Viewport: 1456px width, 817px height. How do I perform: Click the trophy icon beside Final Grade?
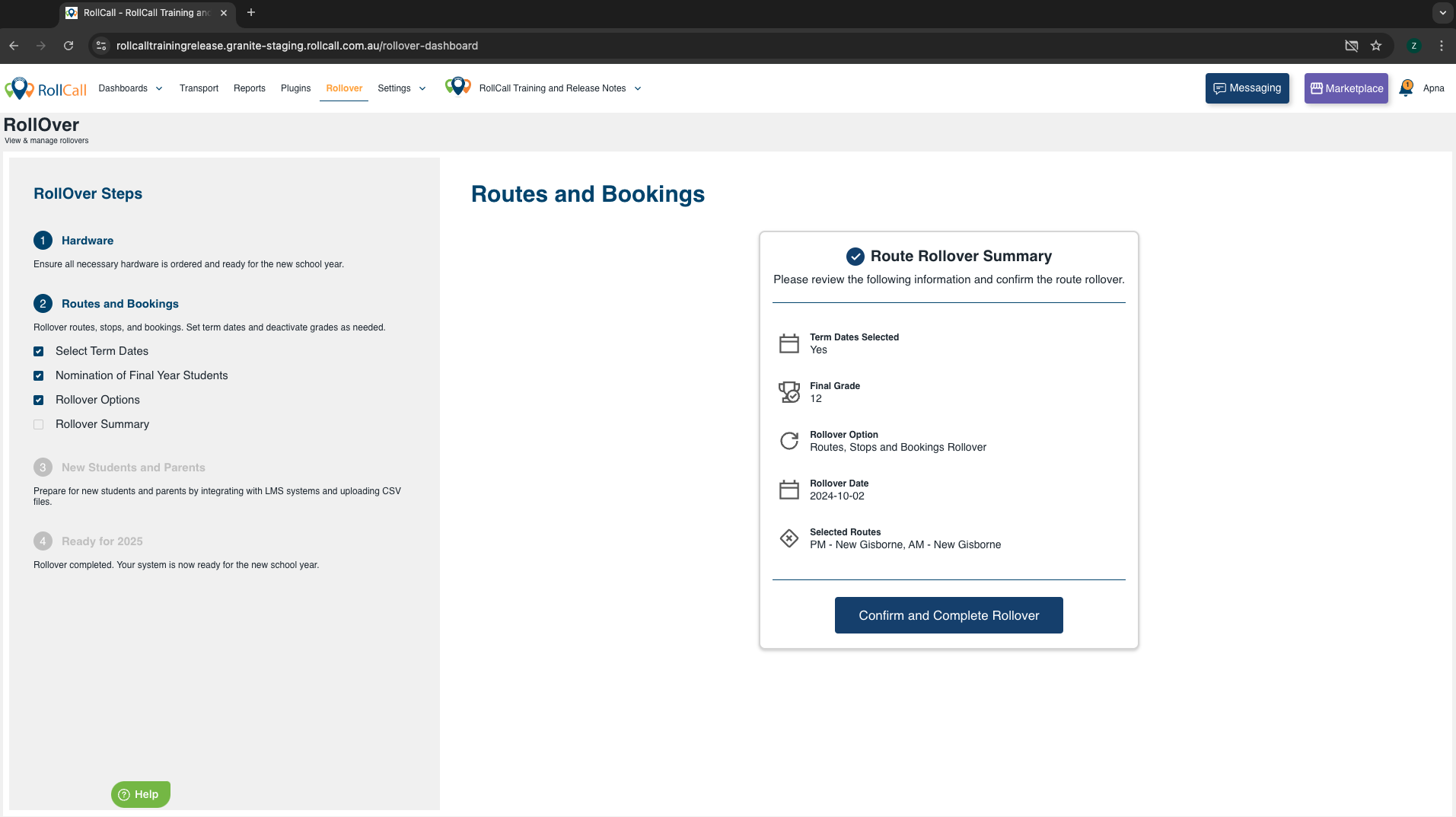789,392
